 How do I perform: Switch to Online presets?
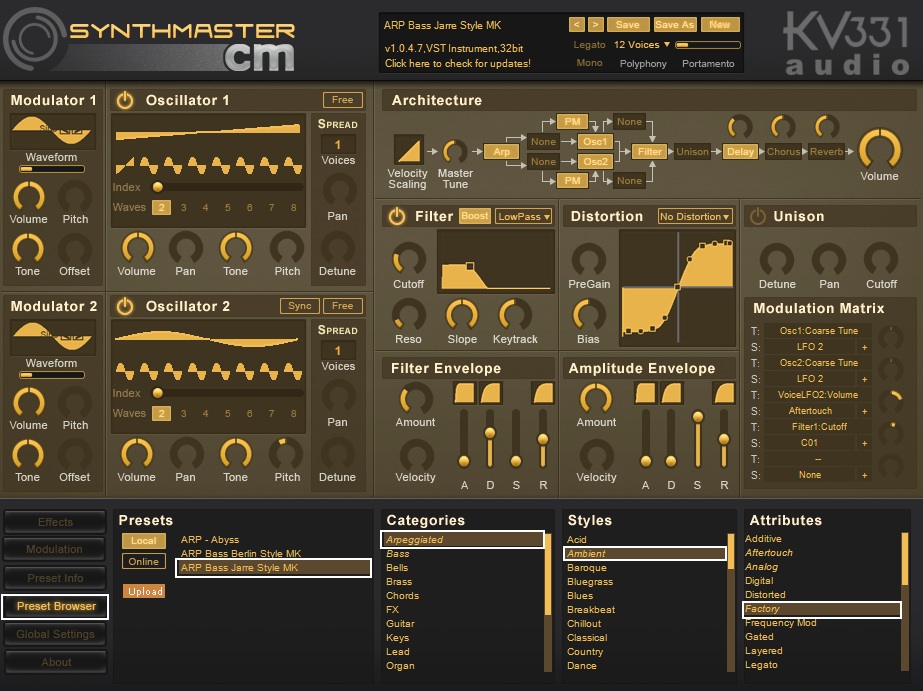144,562
